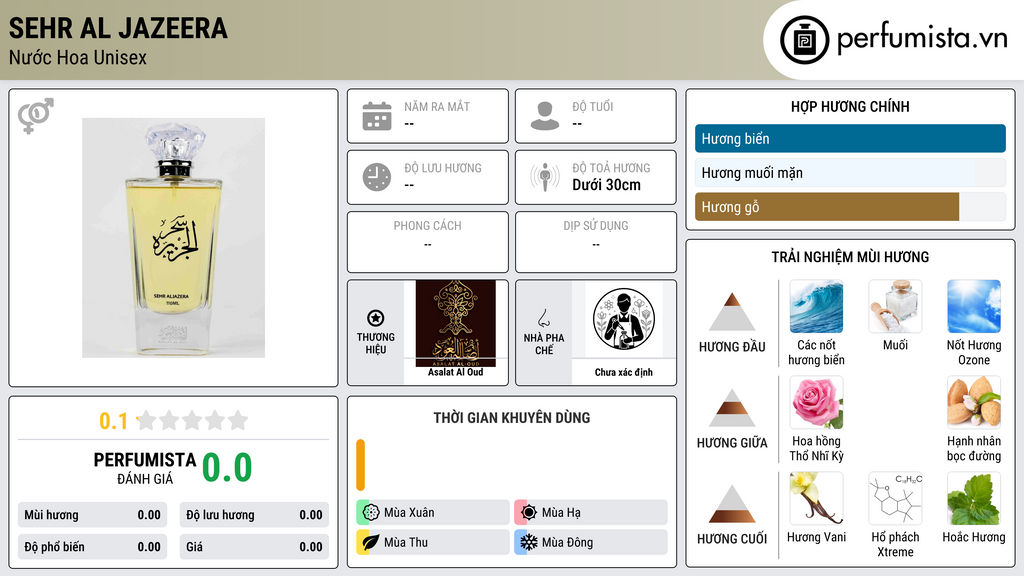1024x576 pixels.
Task: Click the Hương biển accord bar
Action: [850, 138]
